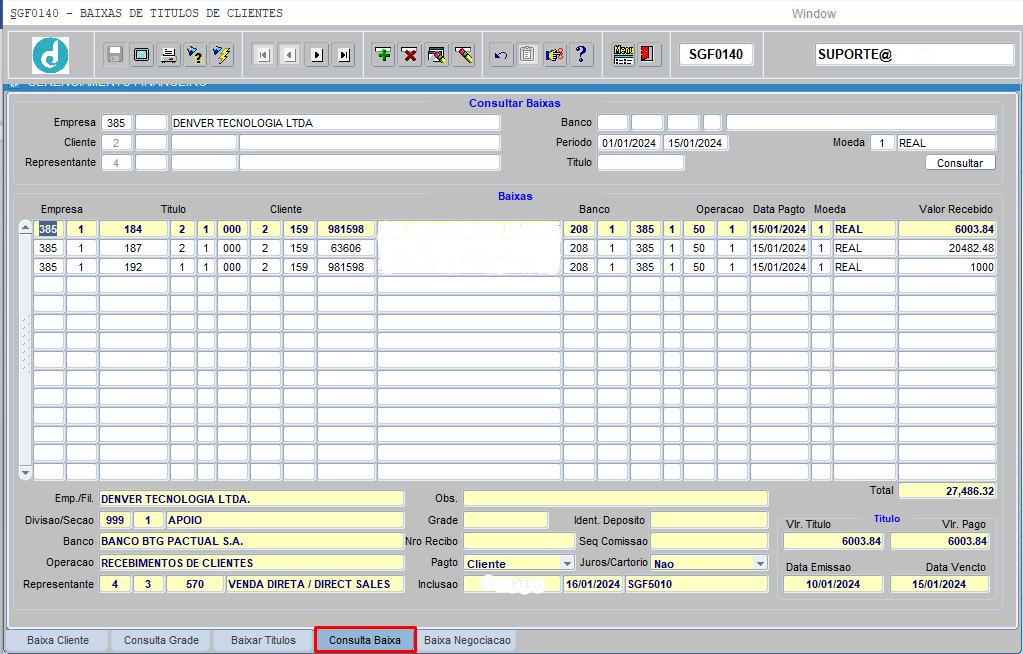Screen dimensions: 1023x654
Task: Switch to the Baixa Cliente tab
Action: point(58,640)
